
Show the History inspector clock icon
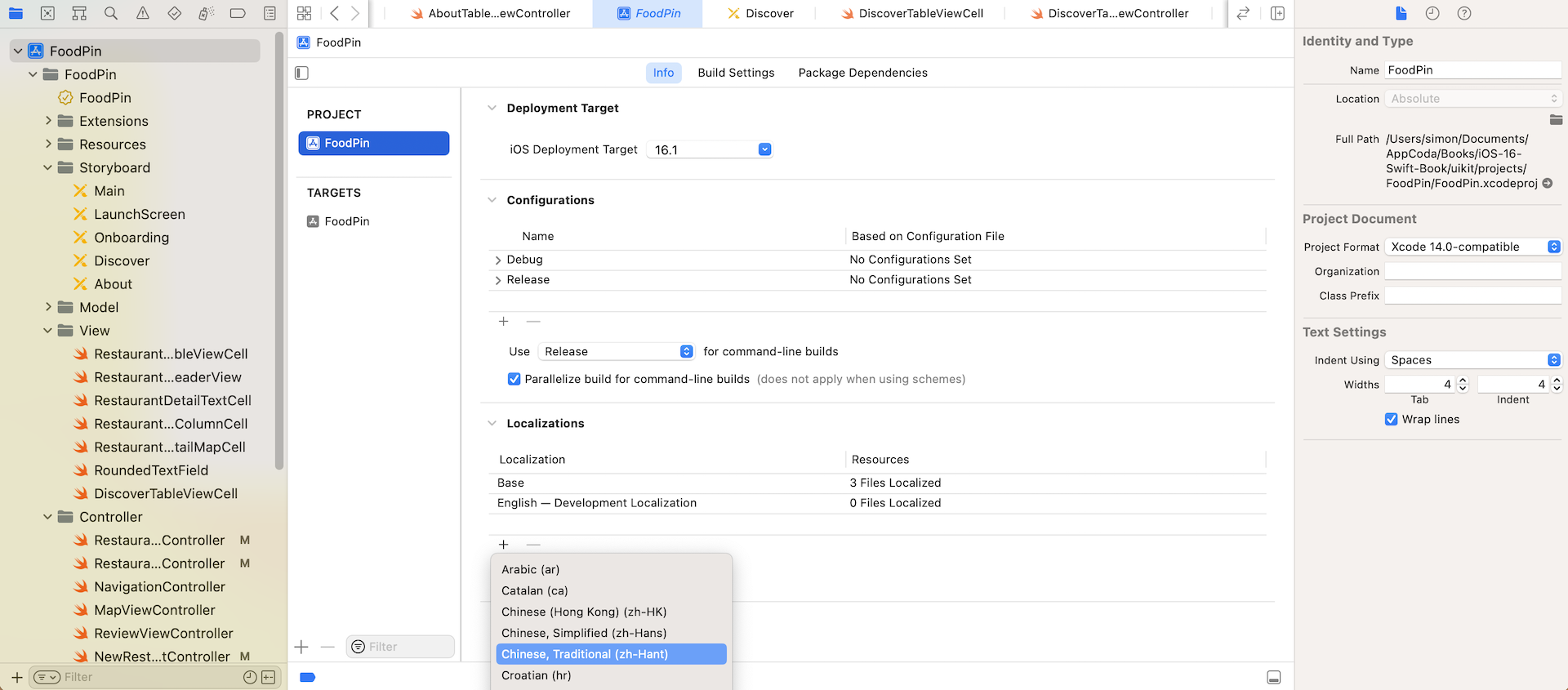coord(1432,13)
